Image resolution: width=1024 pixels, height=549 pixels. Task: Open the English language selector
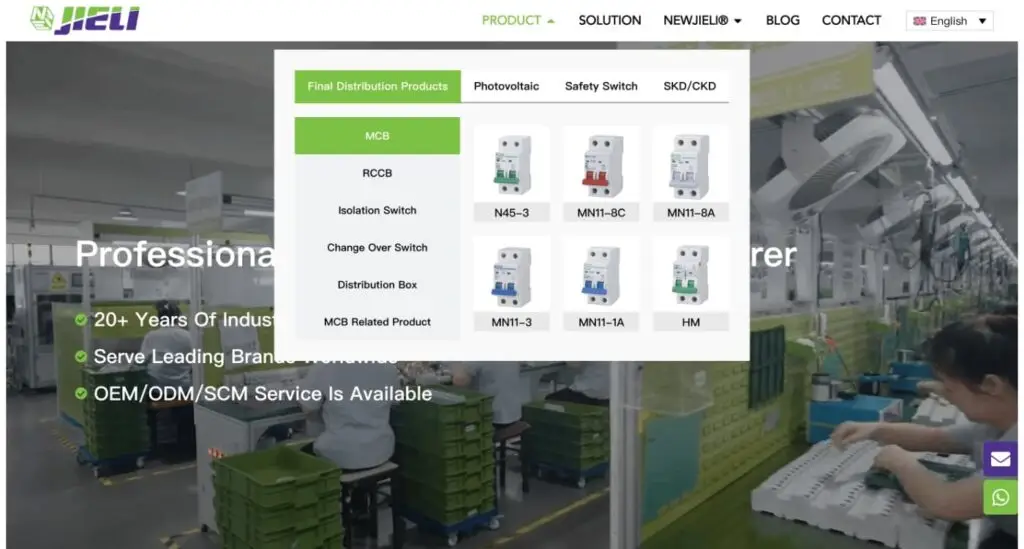(x=949, y=21)
